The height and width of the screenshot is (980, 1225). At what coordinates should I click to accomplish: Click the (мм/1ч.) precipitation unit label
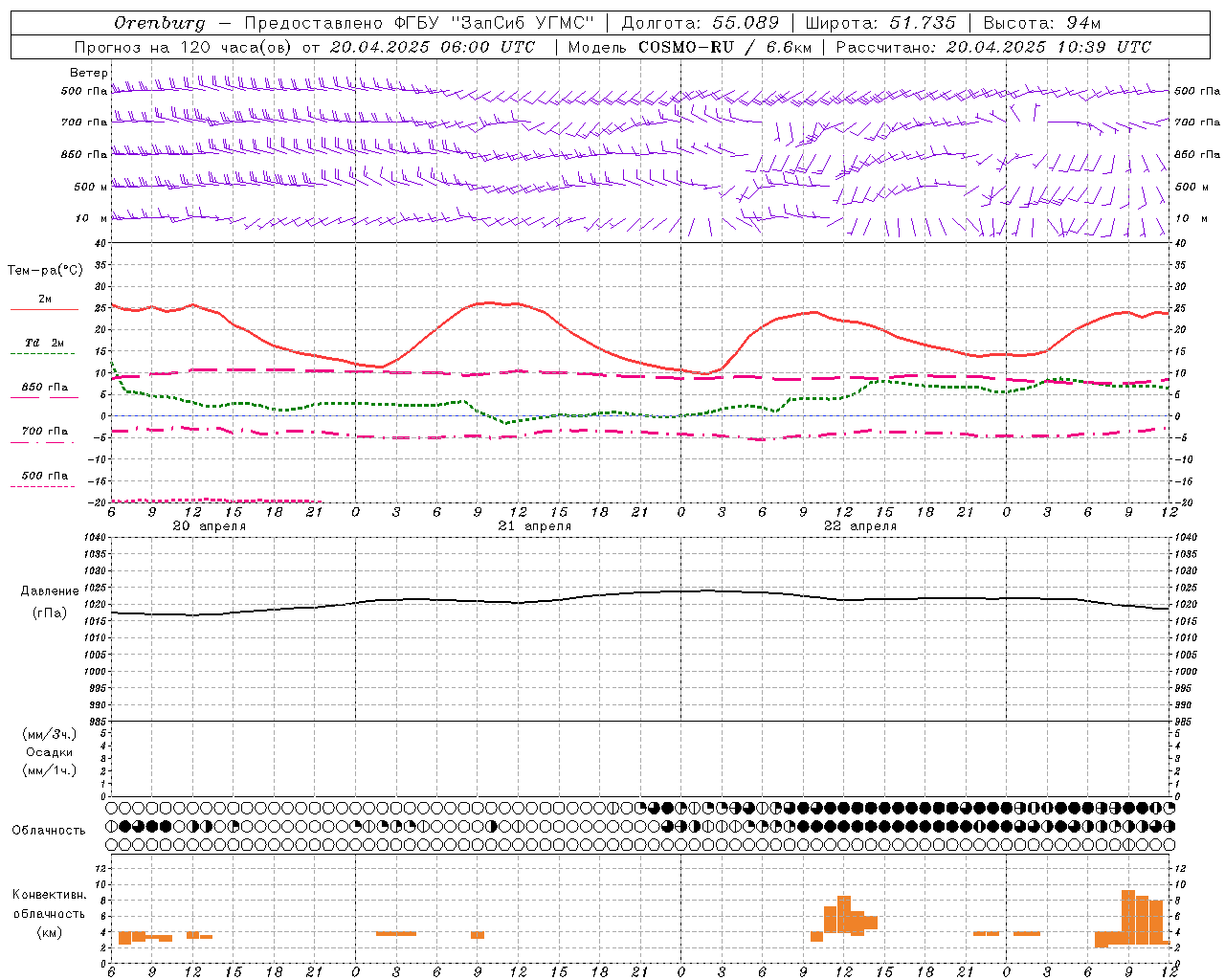(x=50, y=770)
